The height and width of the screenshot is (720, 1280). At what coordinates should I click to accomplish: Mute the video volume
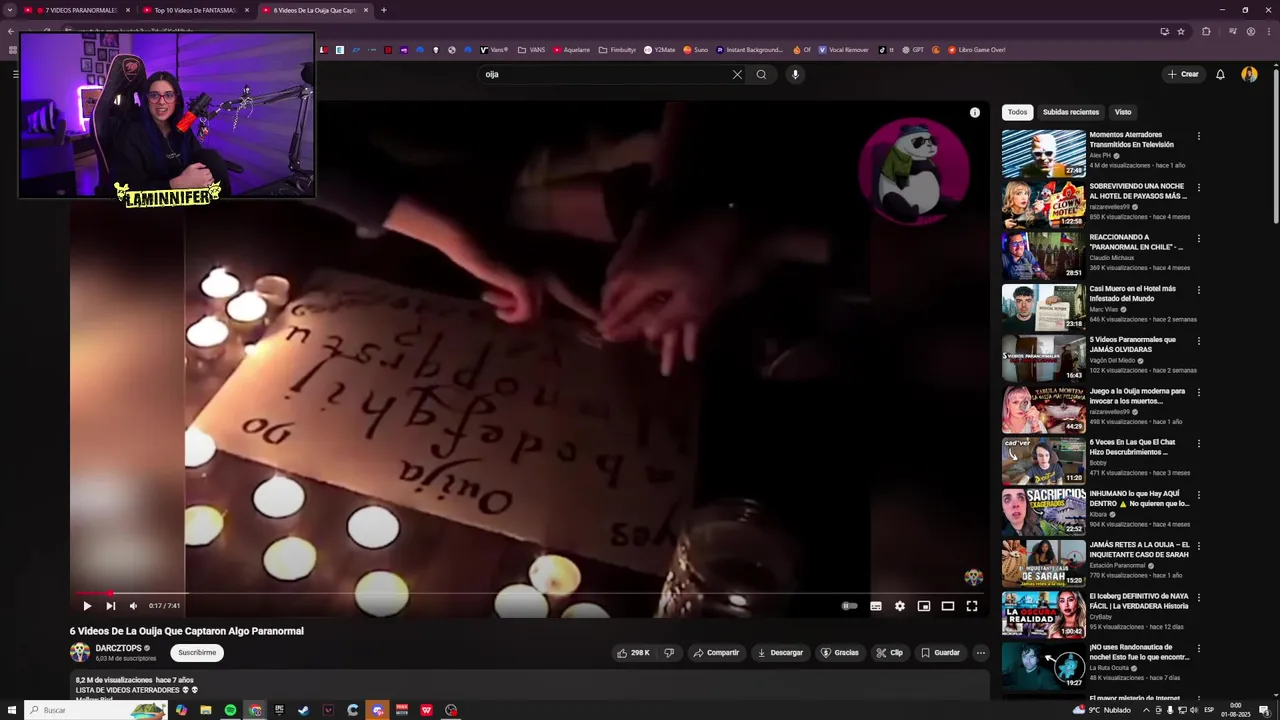(x=133, y=606)
